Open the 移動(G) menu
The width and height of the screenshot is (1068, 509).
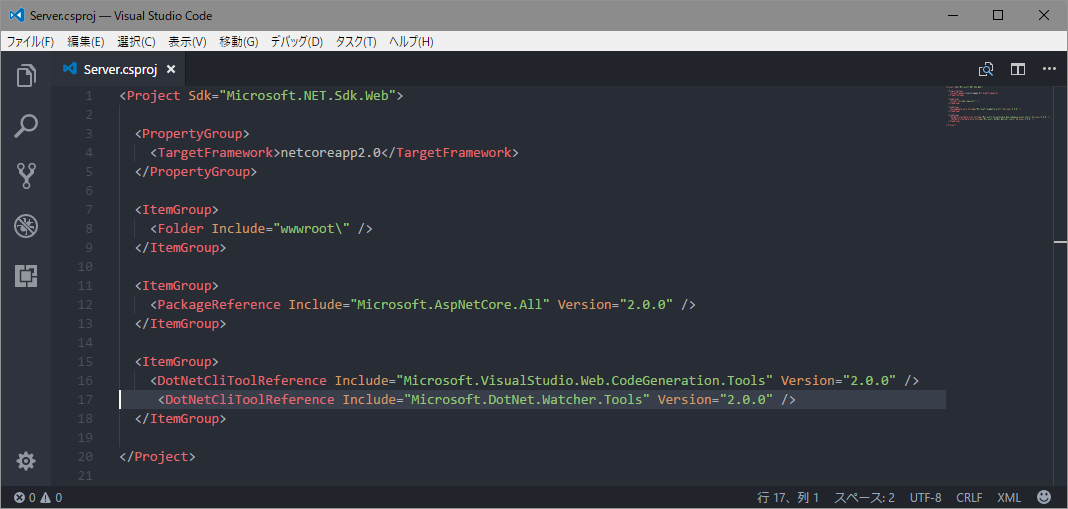tap(238, 42)
